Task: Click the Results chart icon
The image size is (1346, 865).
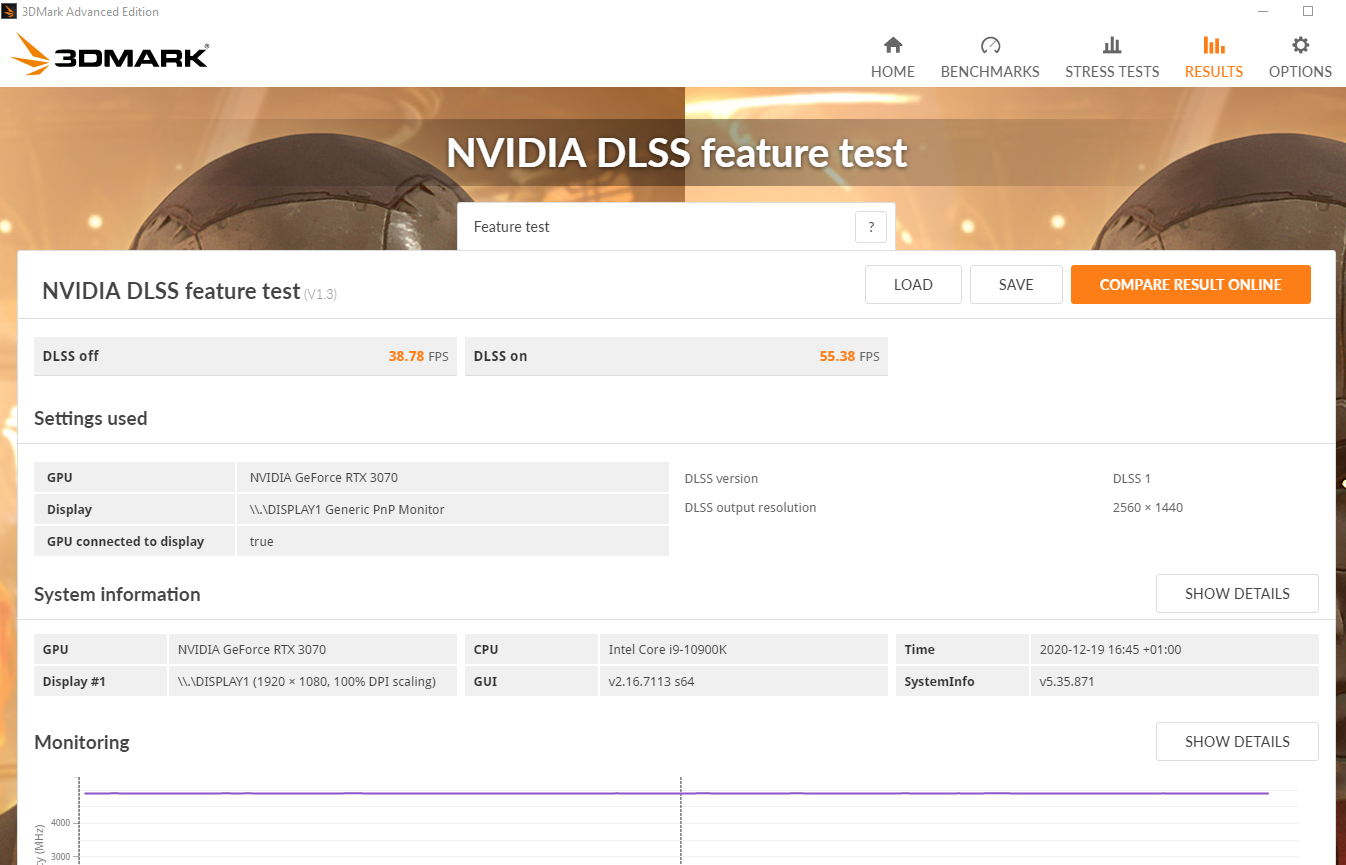Action: tap(1213, 45)
